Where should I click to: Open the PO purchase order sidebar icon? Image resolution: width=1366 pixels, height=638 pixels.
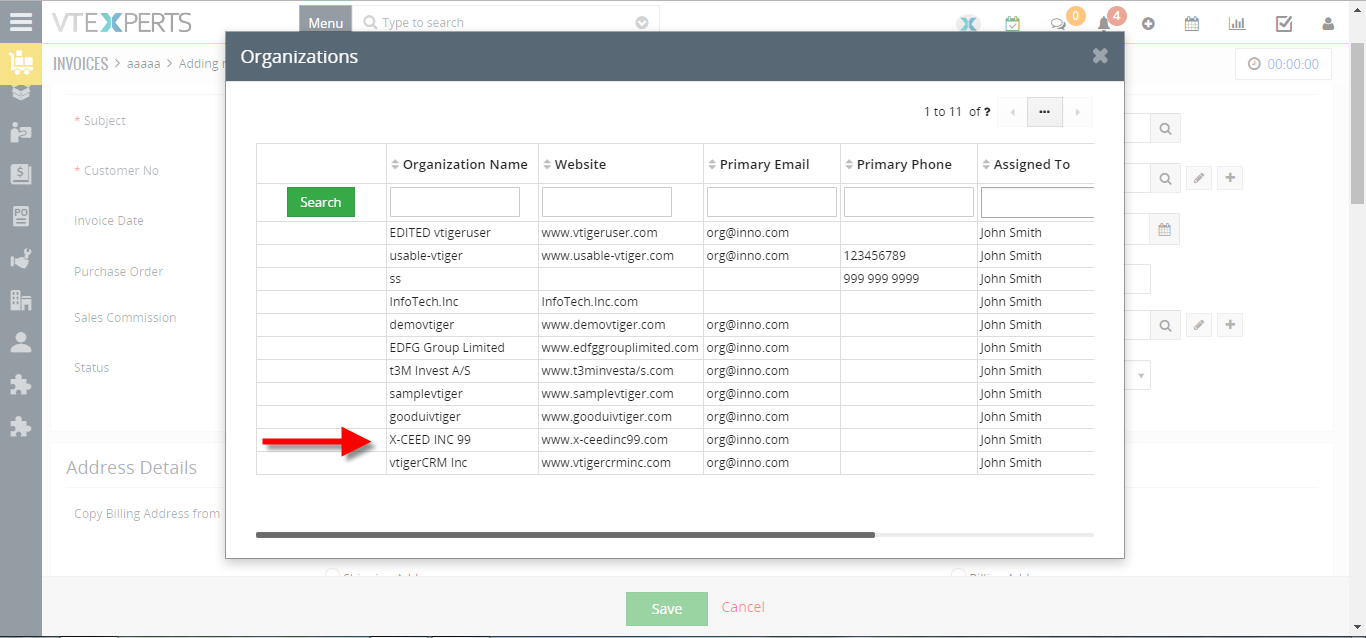[x=21, y=216]
